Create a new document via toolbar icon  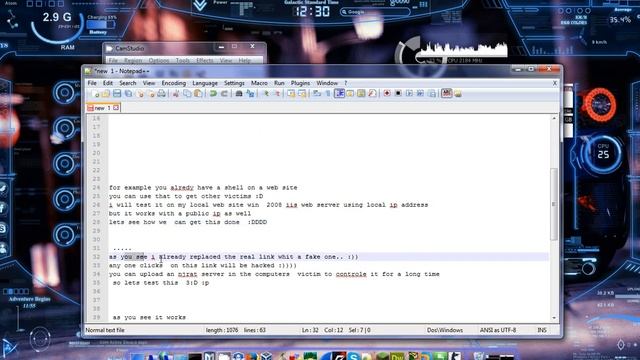tap(96, 94)
